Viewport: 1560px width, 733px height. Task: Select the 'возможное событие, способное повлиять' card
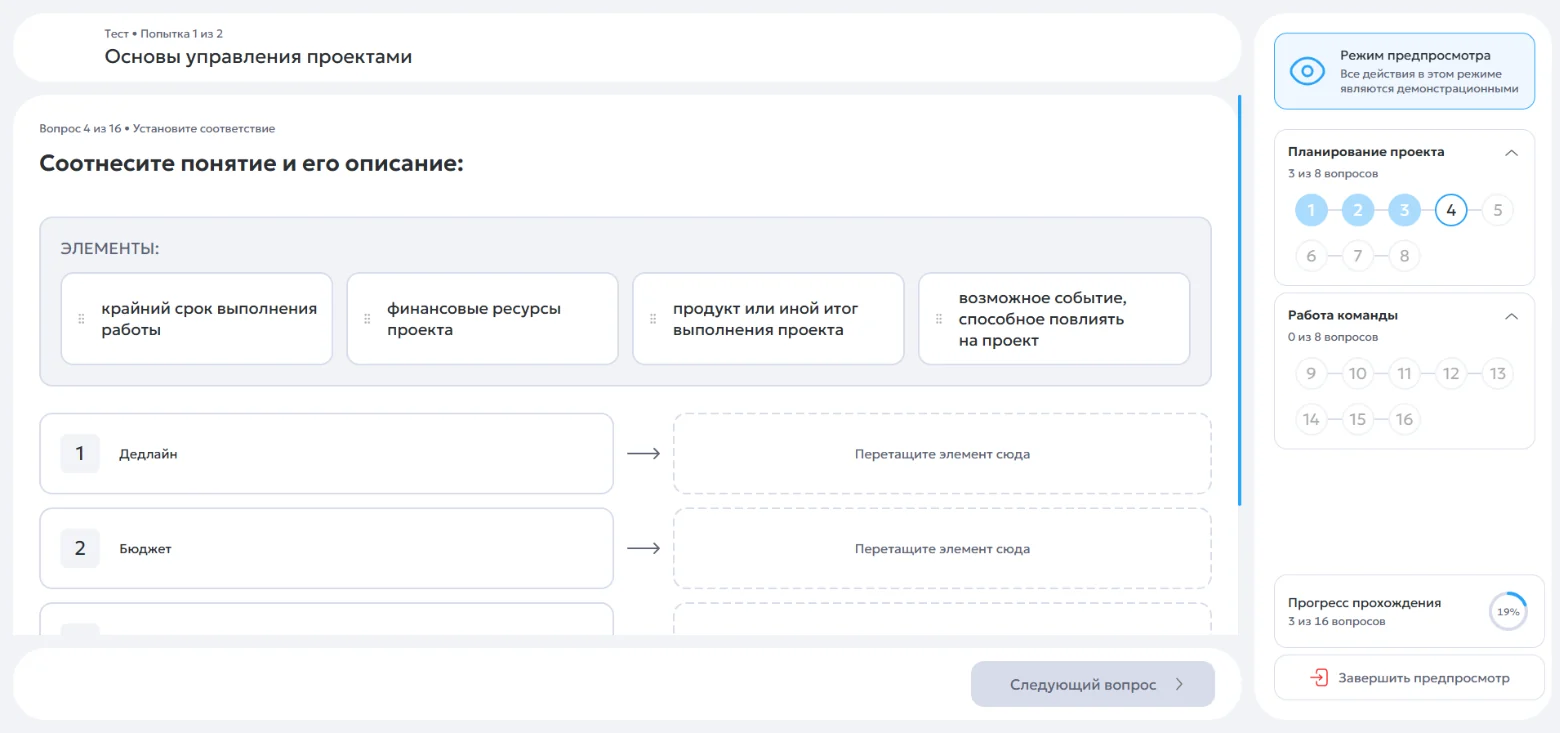pyautogui.click(x=1055, y=319)
